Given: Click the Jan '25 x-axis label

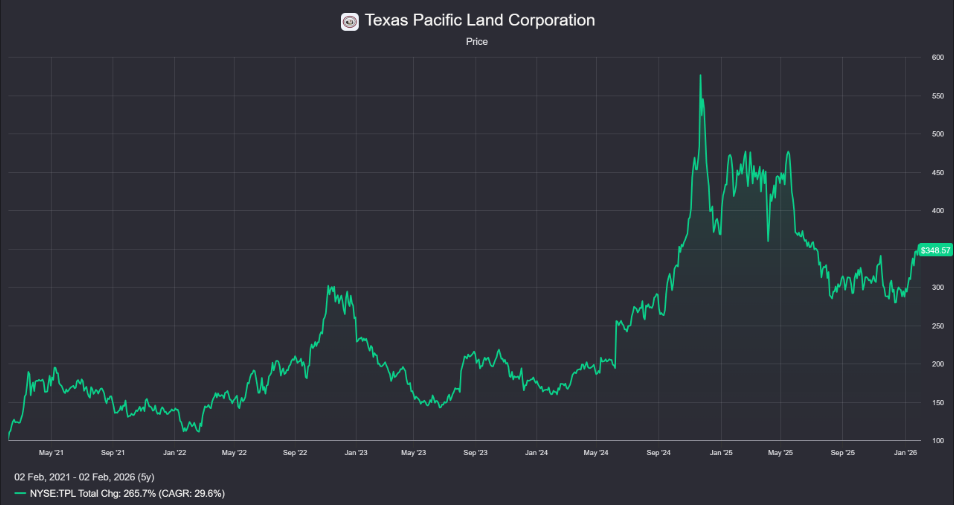Looking at the screenshot, I should coord(721,453).
